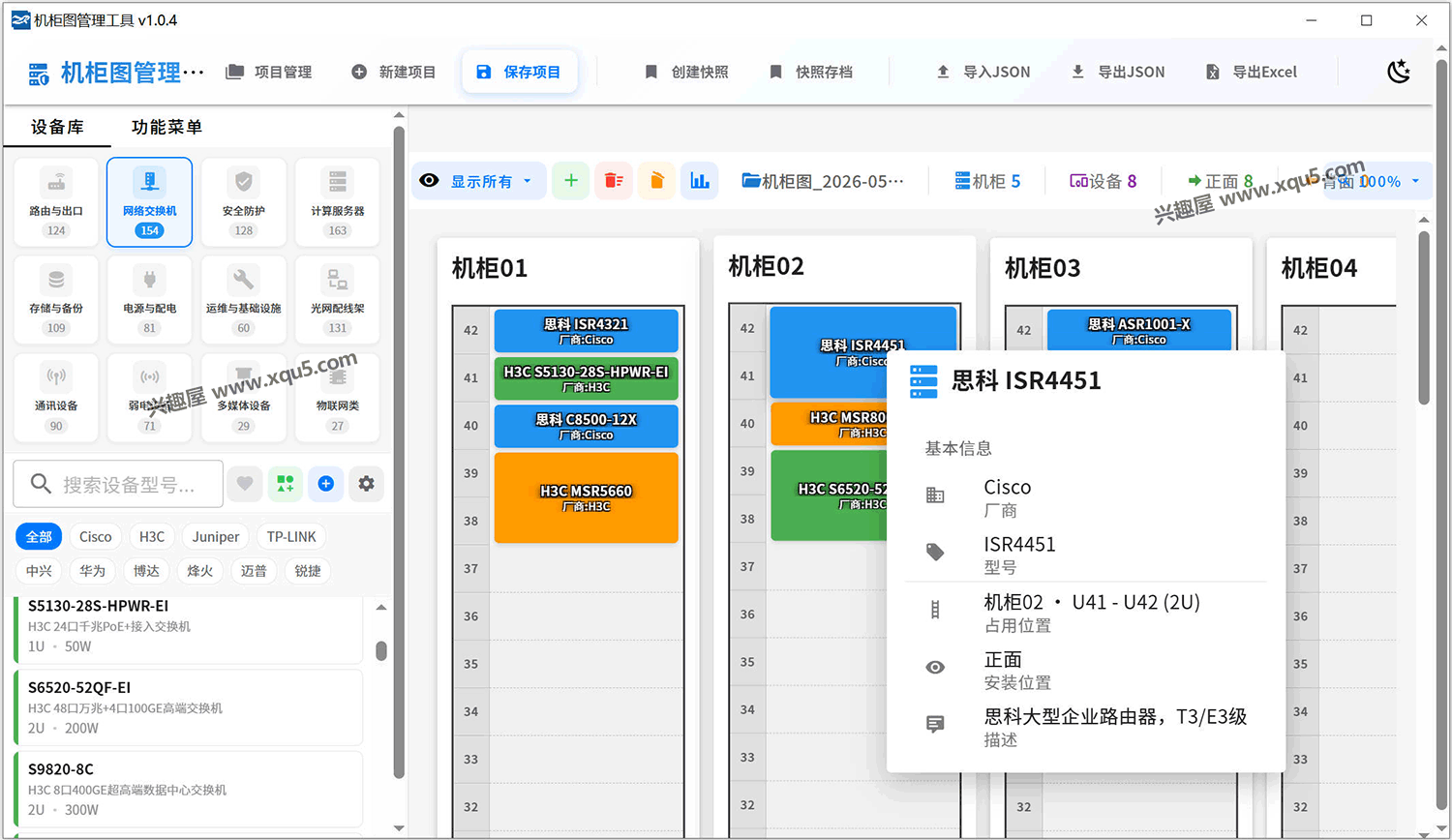Filter devices by Juniper chip
The height and width of the screenshot is (840, 1452).
pyautogui.click(x=215, y=536)
